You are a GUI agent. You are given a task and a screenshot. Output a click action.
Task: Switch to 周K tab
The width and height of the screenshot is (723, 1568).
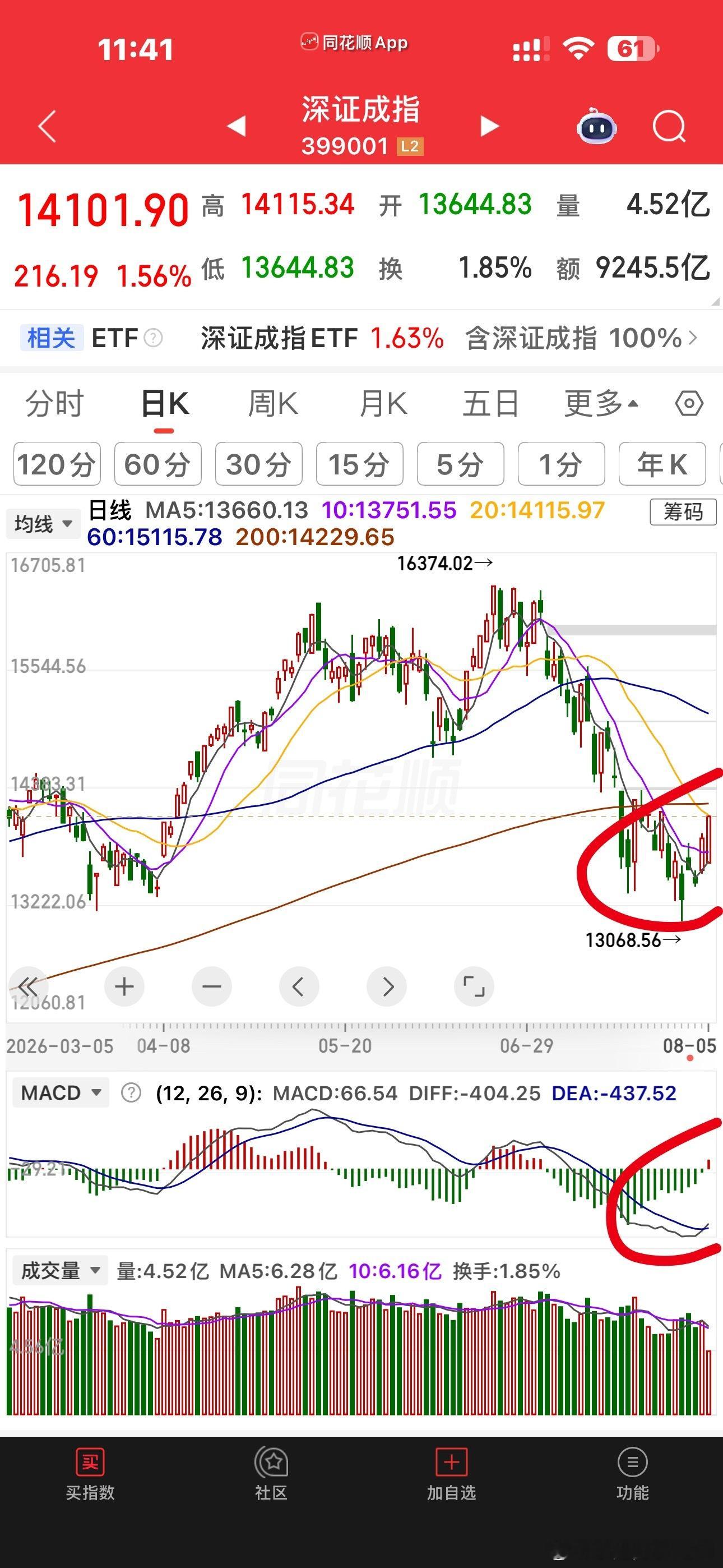tap(274, 404)
